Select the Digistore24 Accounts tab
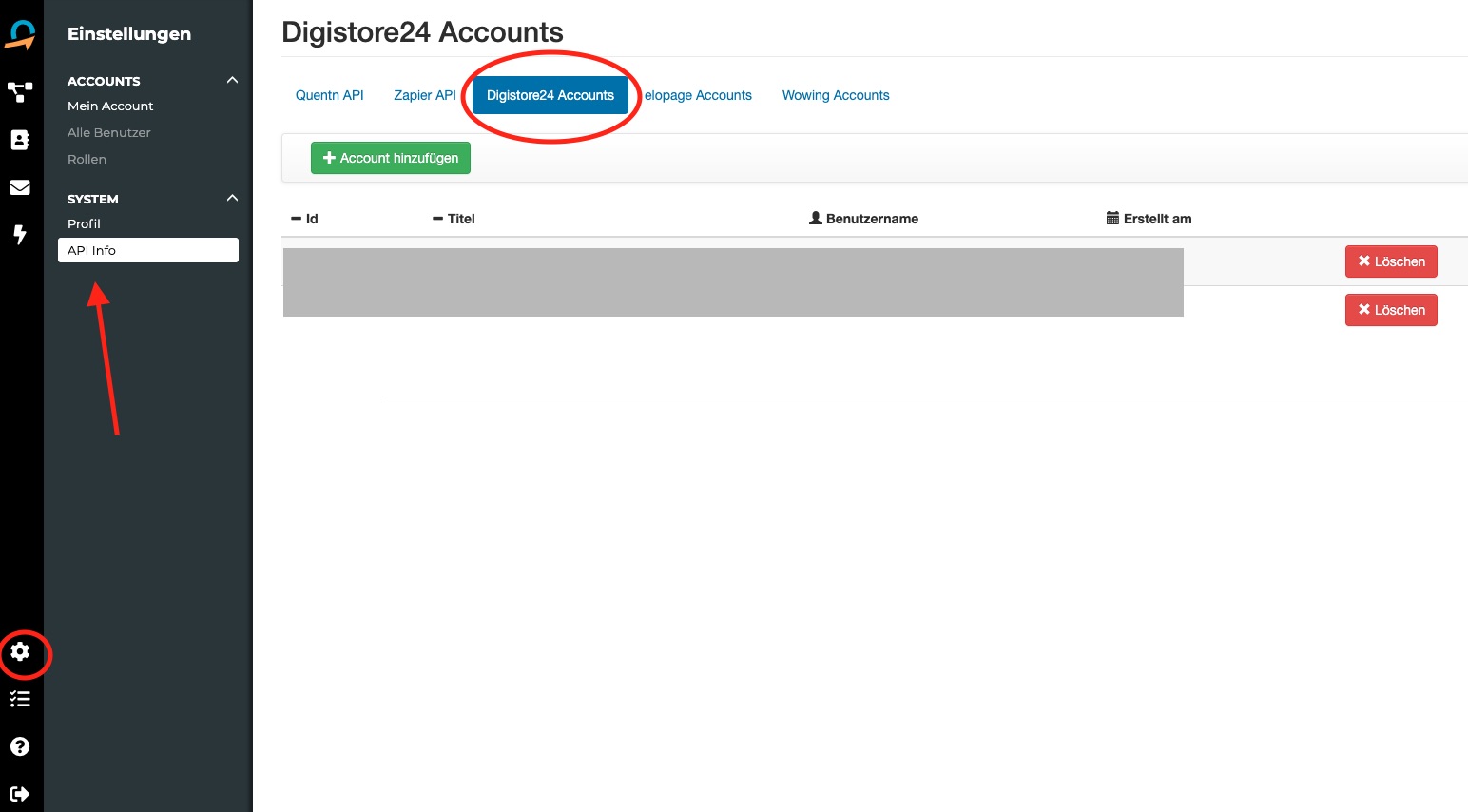The height and width of the screenshot is (812, 1468). click(550, 95)
